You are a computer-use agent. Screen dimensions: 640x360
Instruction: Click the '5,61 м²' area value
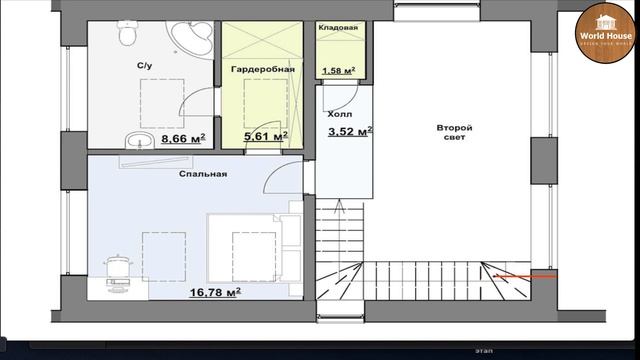click(x=266, y=136)
